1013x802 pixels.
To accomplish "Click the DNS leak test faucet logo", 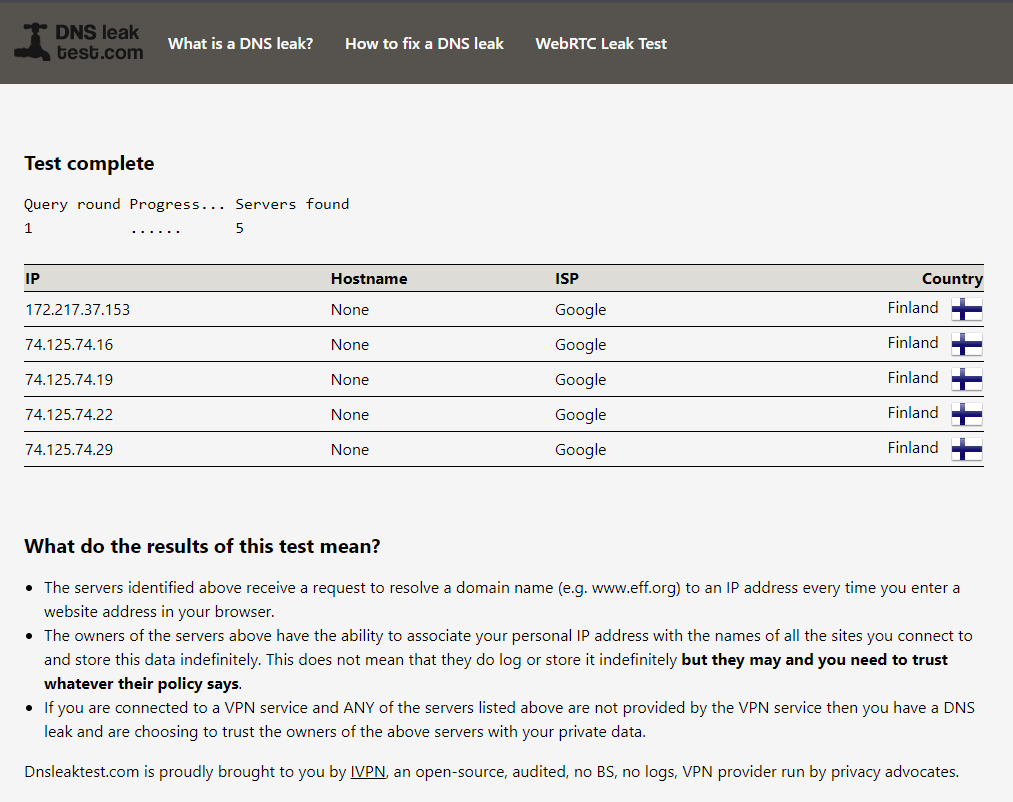I will click(78, 42).
